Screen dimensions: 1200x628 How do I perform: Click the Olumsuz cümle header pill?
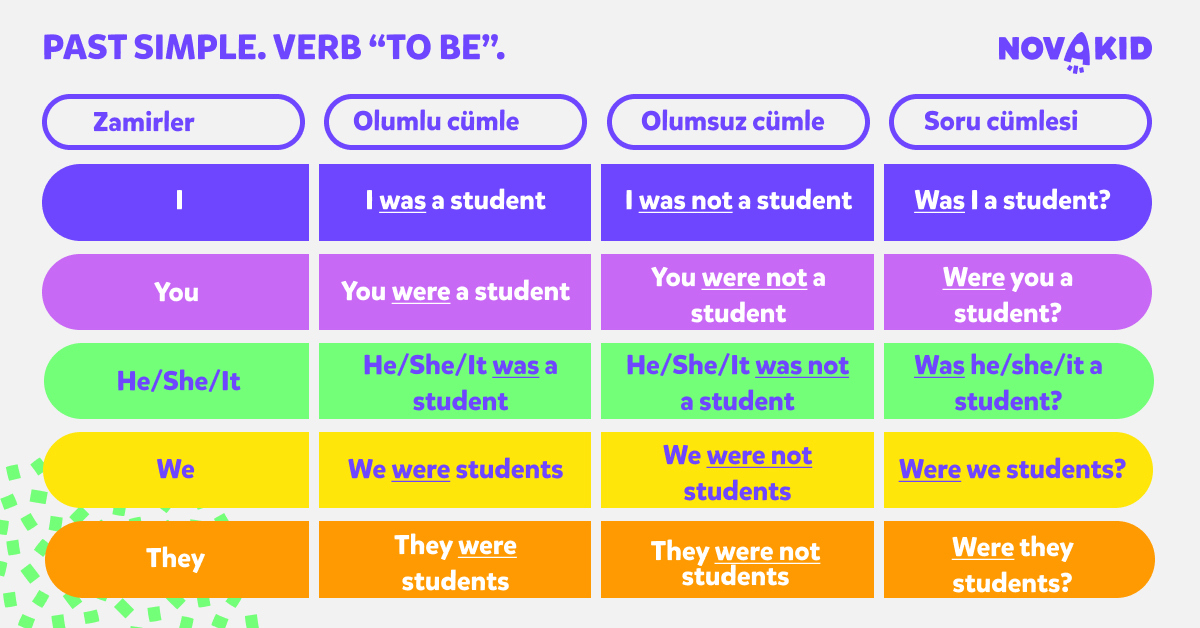(738, 122)
